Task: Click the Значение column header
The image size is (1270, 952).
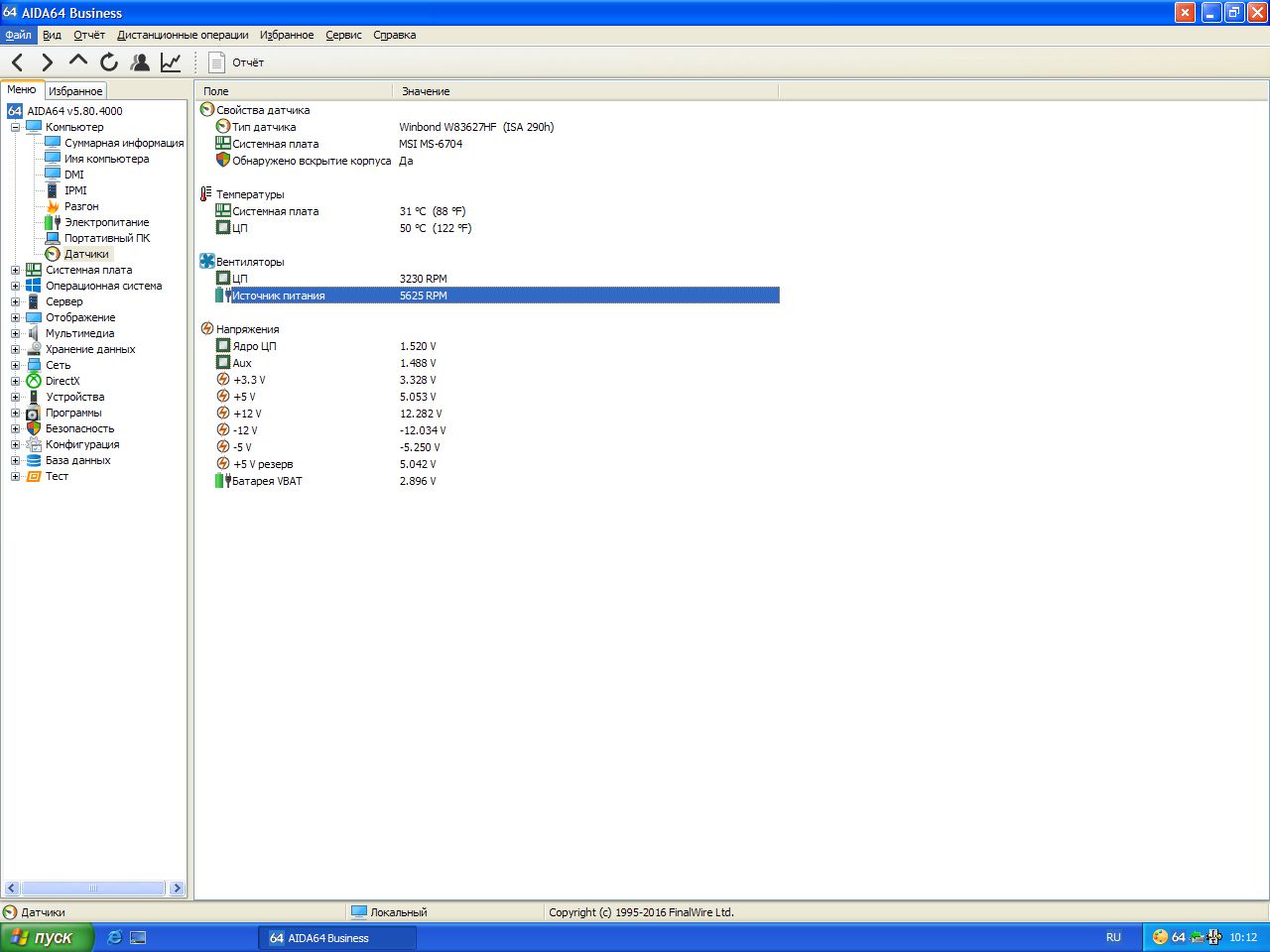Action: [x=585, y=91]
